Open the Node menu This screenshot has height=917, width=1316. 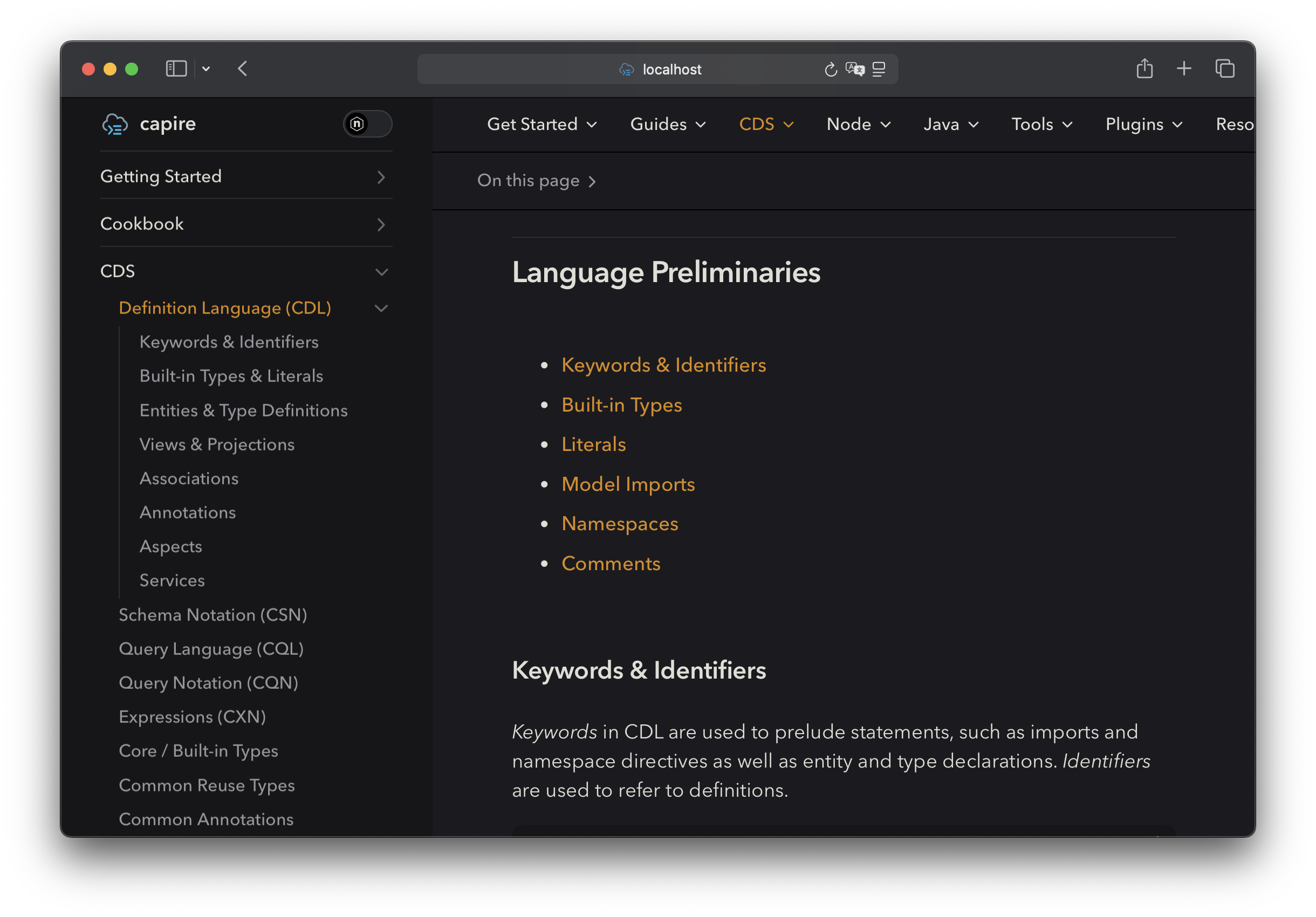click(859, 125)
